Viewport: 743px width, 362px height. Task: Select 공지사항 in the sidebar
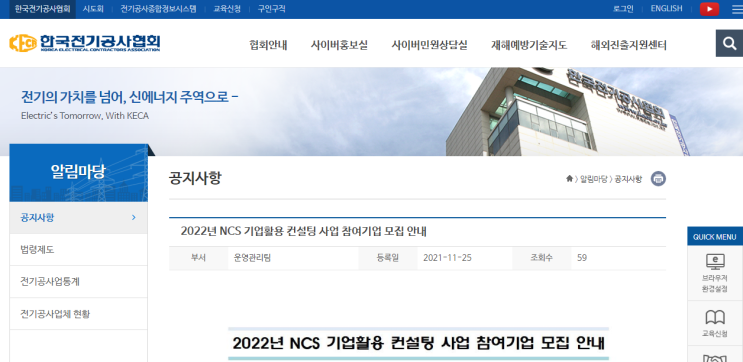78,217
